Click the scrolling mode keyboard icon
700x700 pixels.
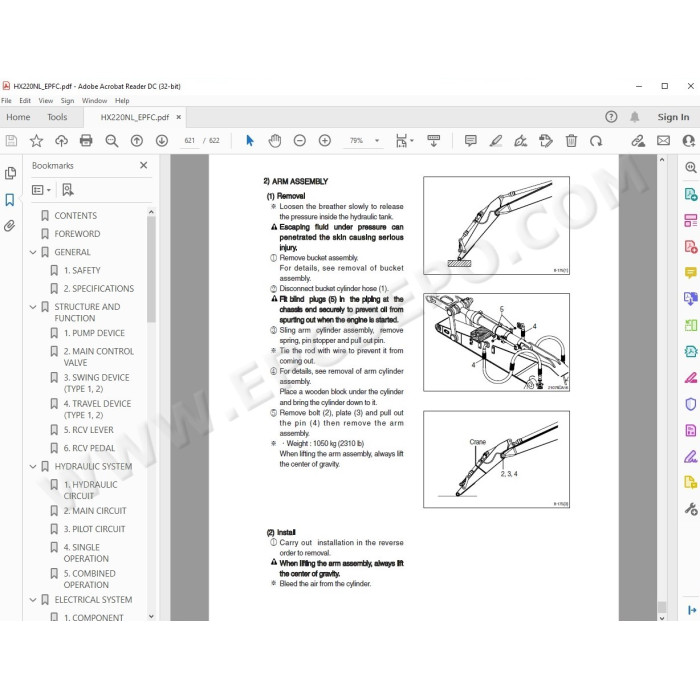(x=433, y=141)
